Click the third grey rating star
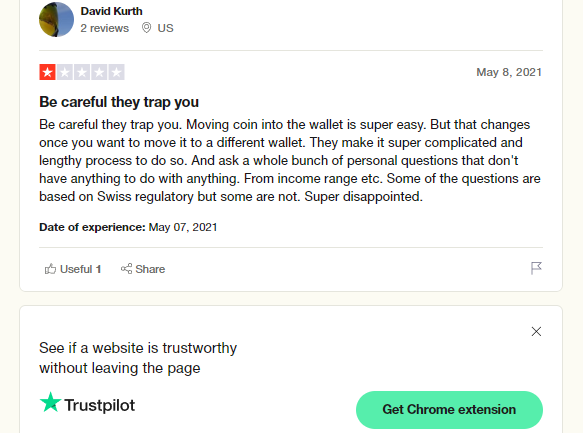This screenshot has height=433, width=583. coord(82,72)
